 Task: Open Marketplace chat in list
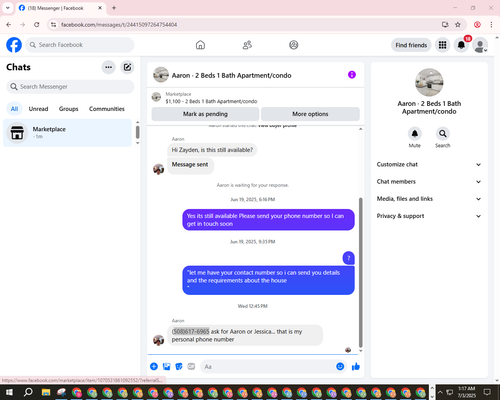tap(67, 133)
